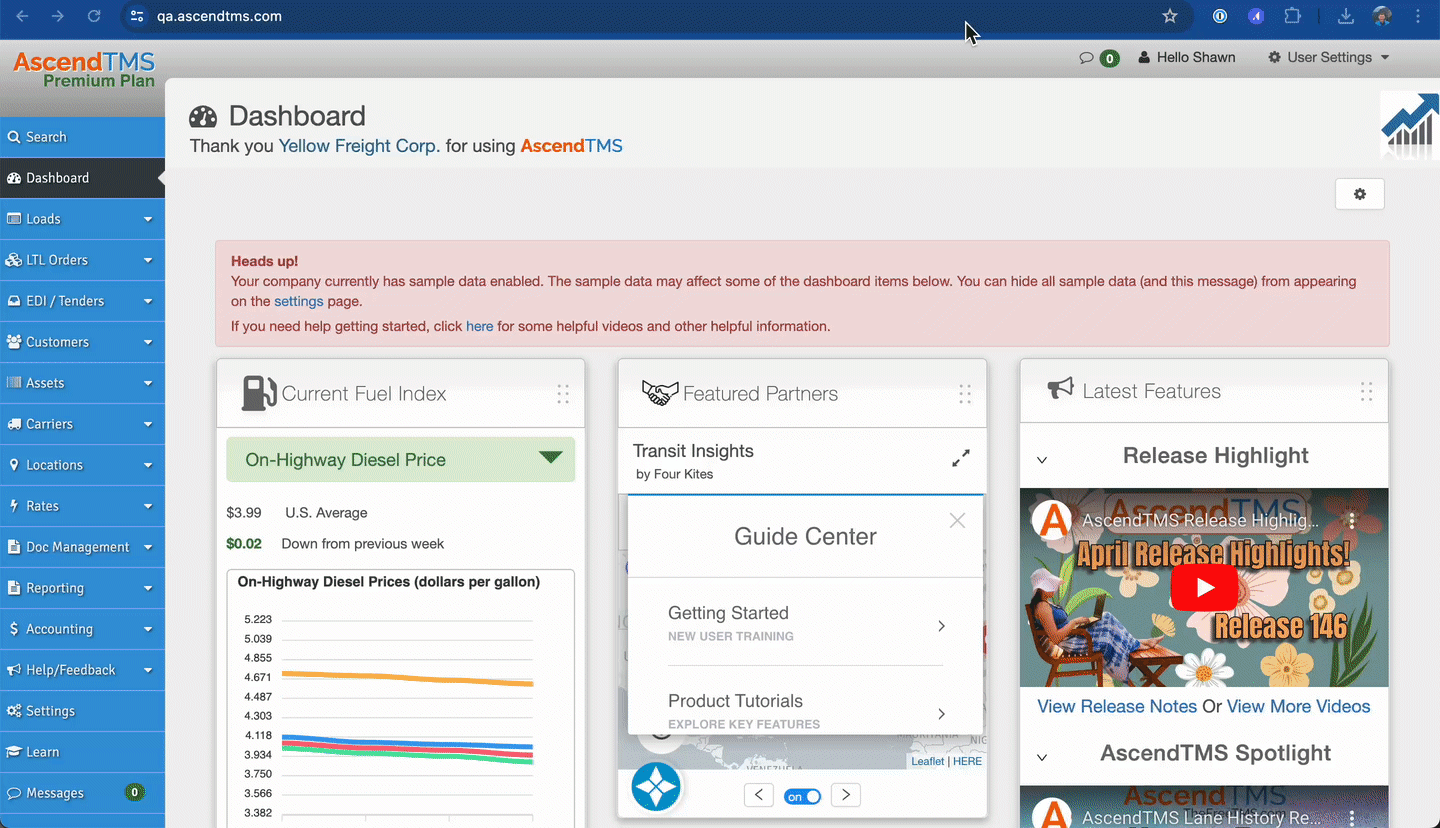Grab the Featured Partners drag handle
Screen dimensions: 1440x828
965,394
